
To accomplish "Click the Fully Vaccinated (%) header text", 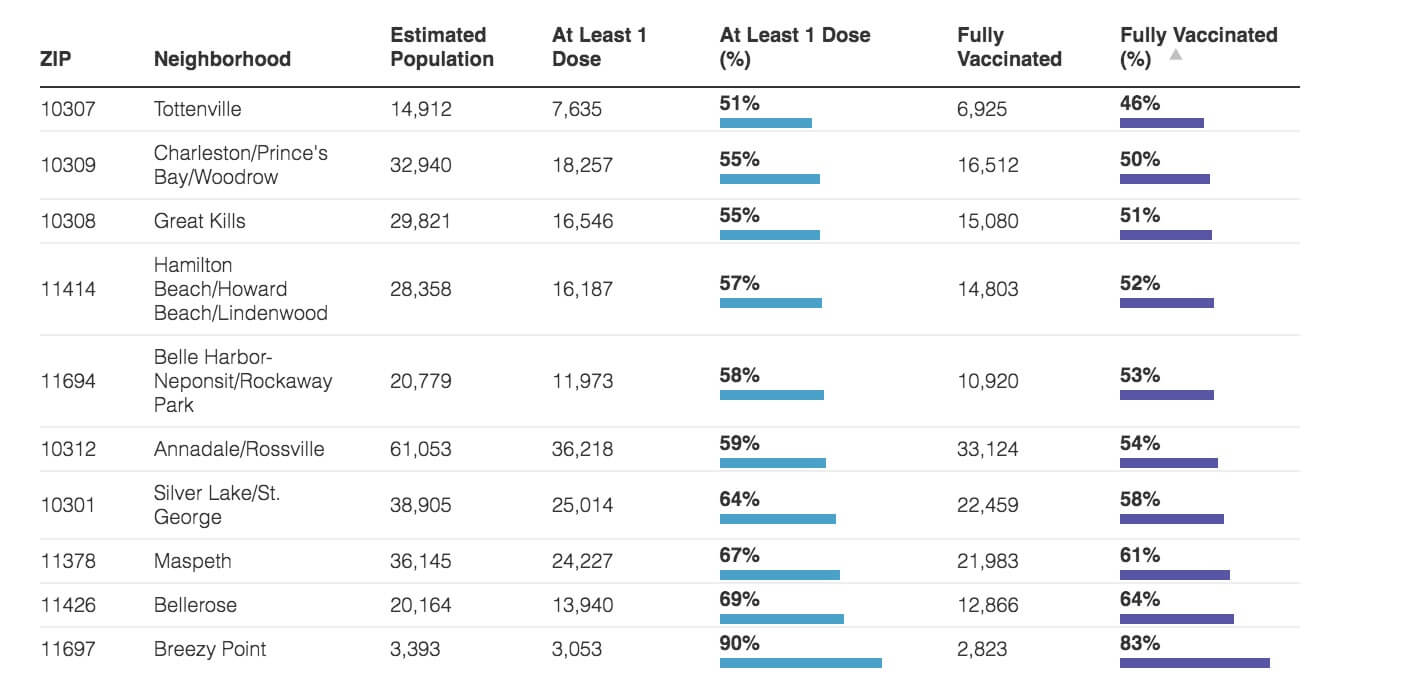I will coord(1198,36).
